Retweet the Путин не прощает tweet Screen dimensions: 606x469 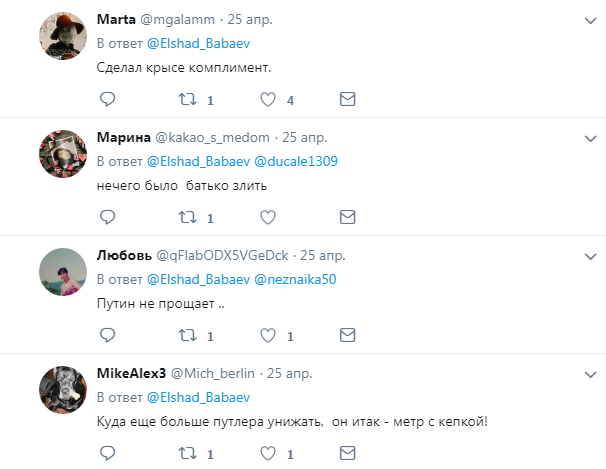coord(186,335)
